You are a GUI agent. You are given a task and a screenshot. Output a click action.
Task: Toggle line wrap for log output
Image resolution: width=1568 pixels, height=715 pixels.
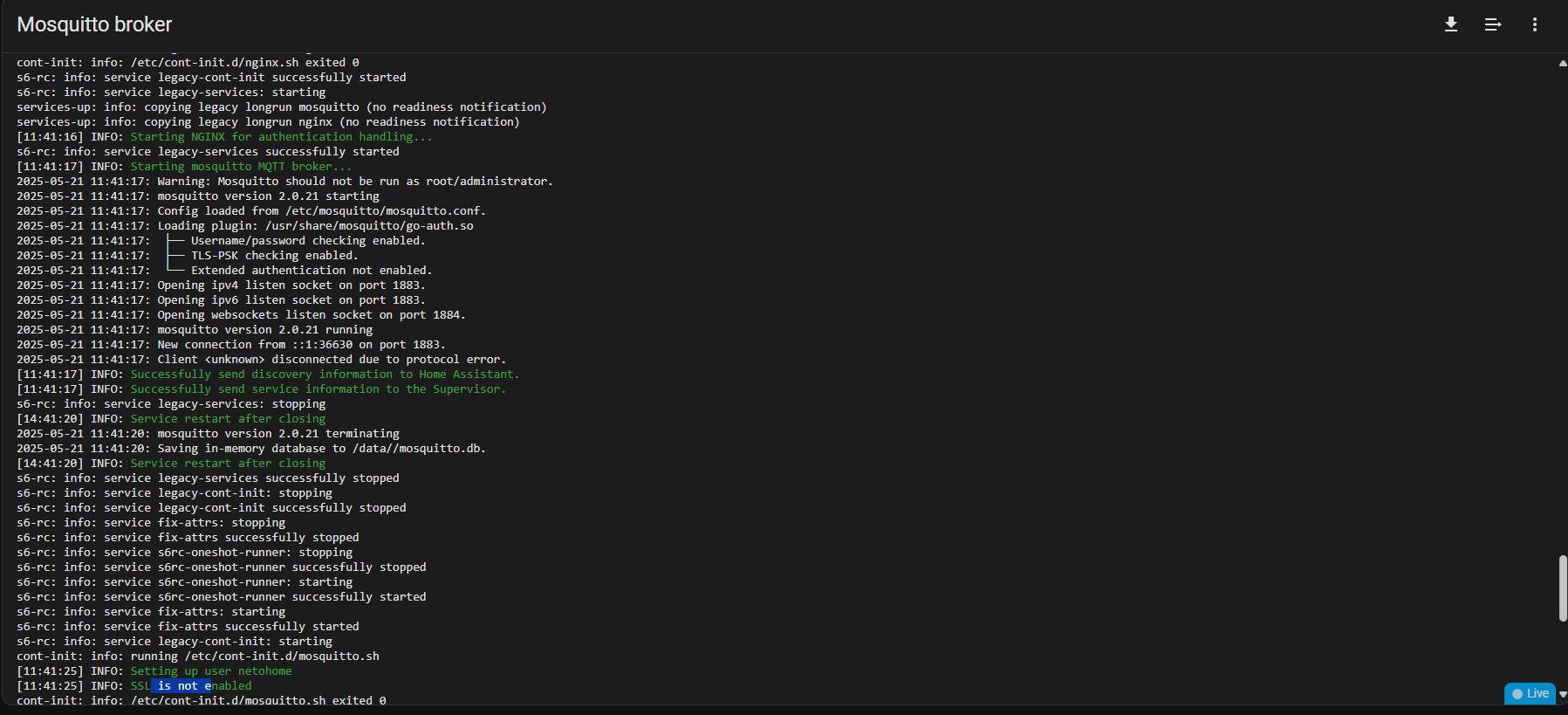click(1493, 24)
